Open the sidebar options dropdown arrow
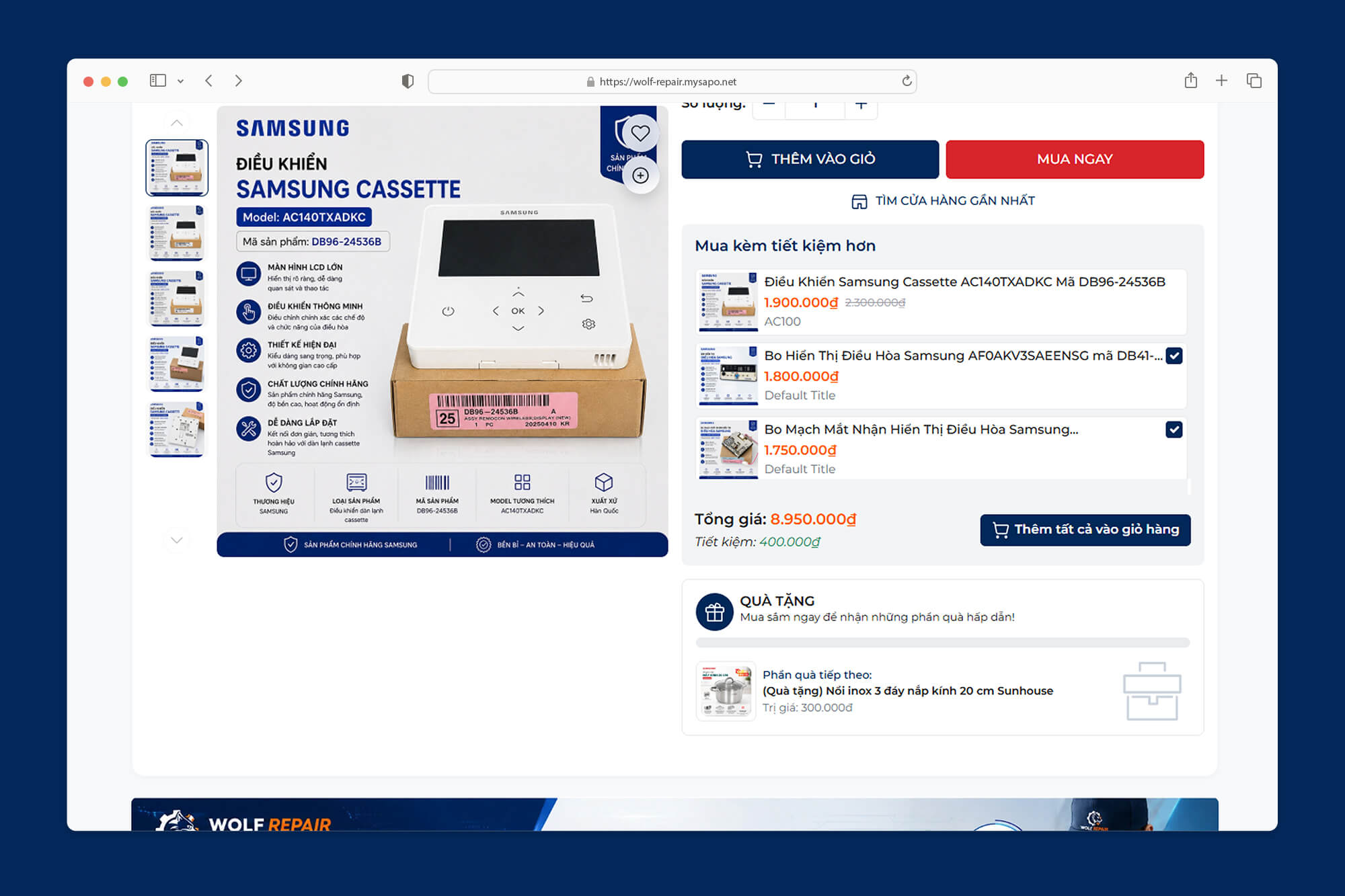 point(180,81)
